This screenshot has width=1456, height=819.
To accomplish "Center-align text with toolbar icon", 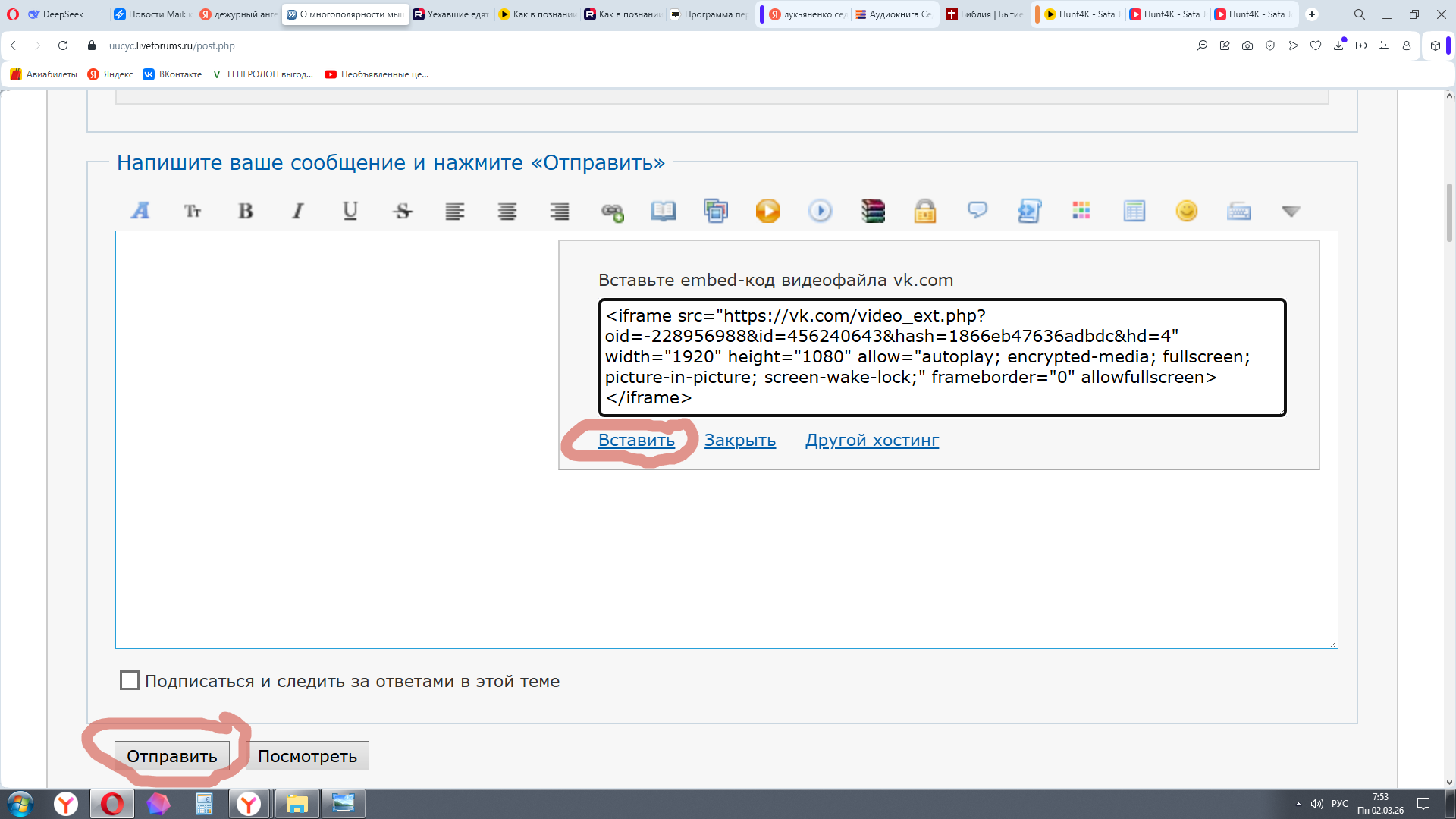I will (507, 211).
